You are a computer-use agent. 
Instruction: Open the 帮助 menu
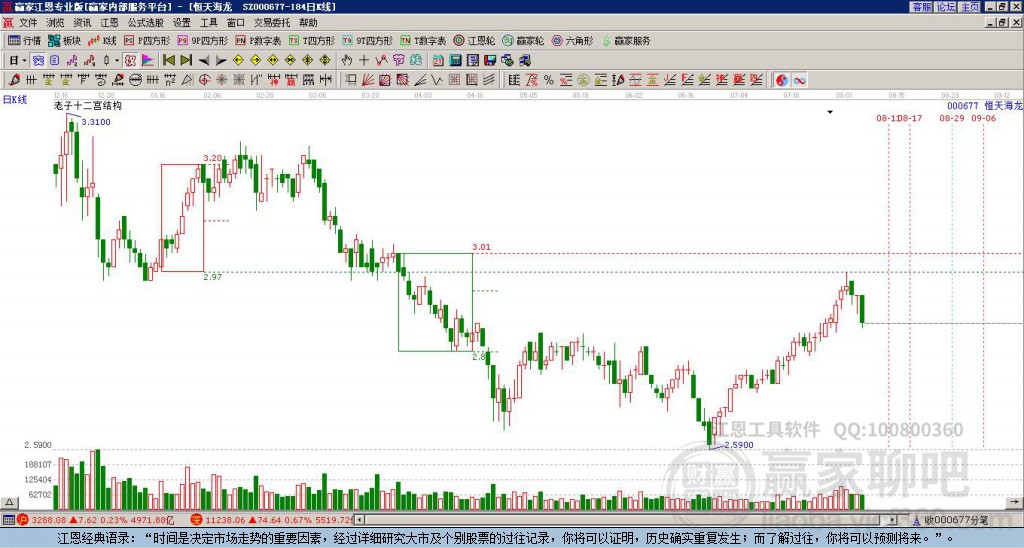308,23
